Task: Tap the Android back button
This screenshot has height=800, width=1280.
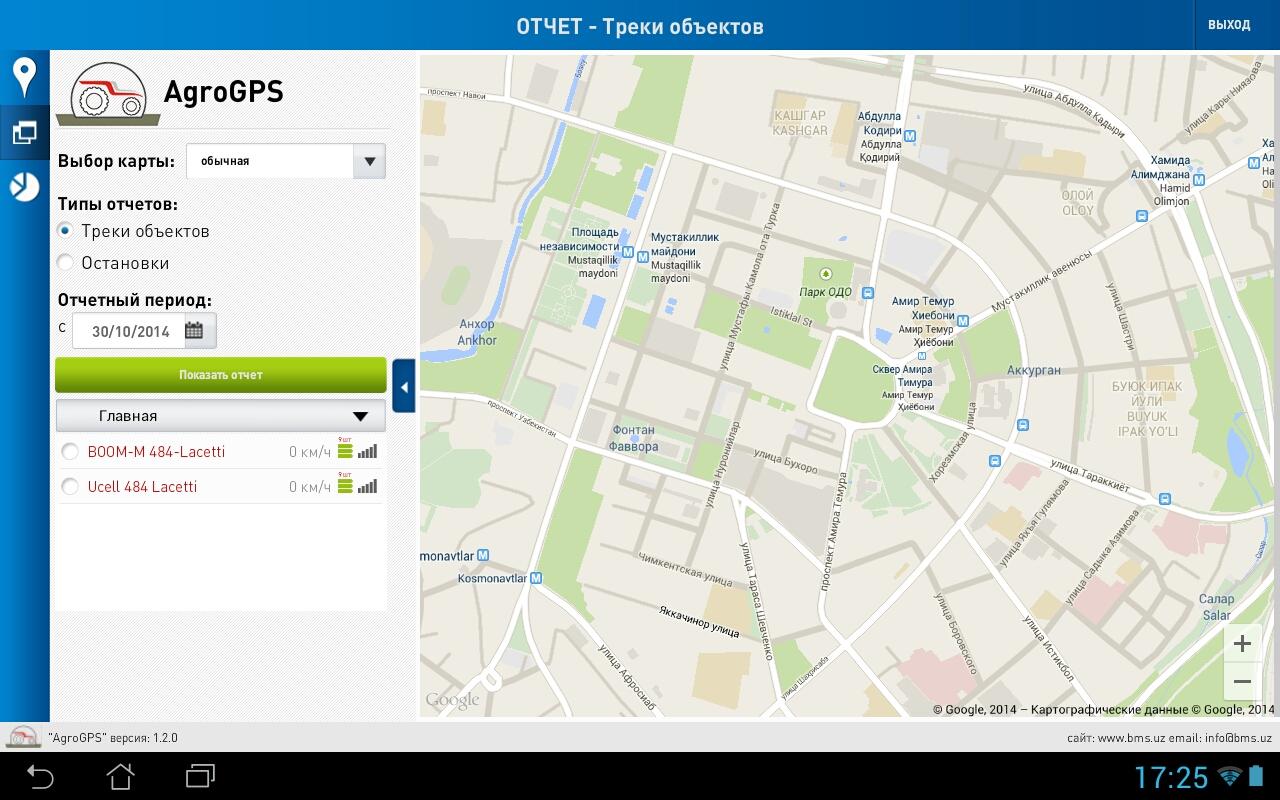Action: tap(40, 776)
